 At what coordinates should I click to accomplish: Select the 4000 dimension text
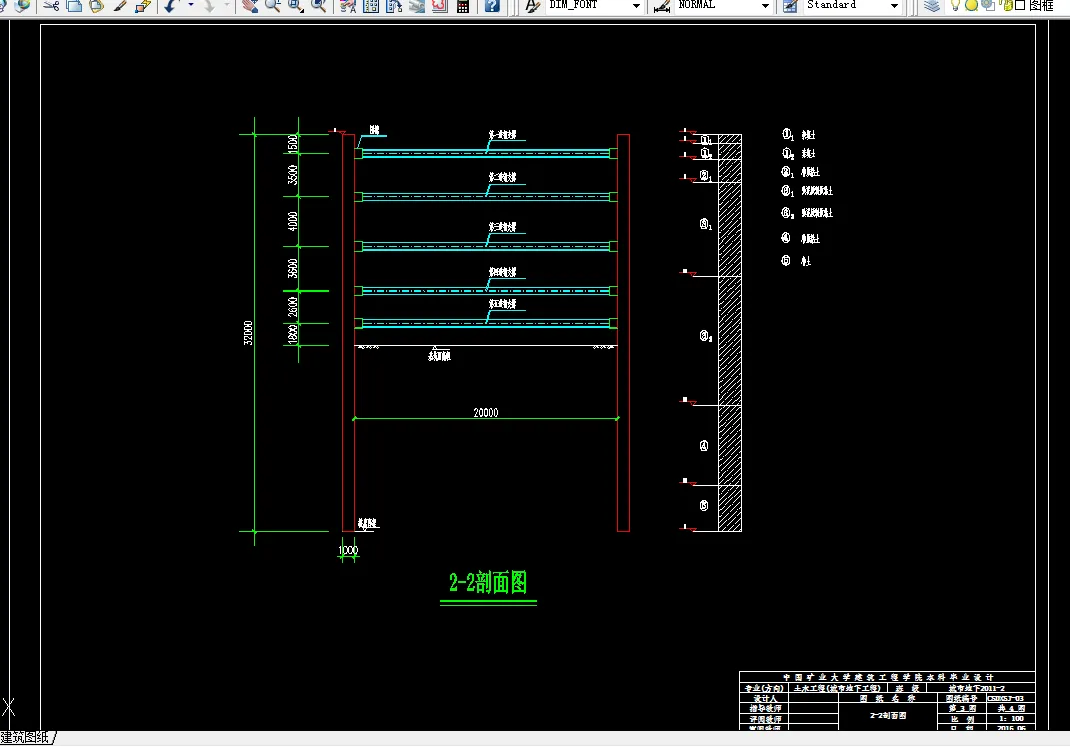pos(293,221)
